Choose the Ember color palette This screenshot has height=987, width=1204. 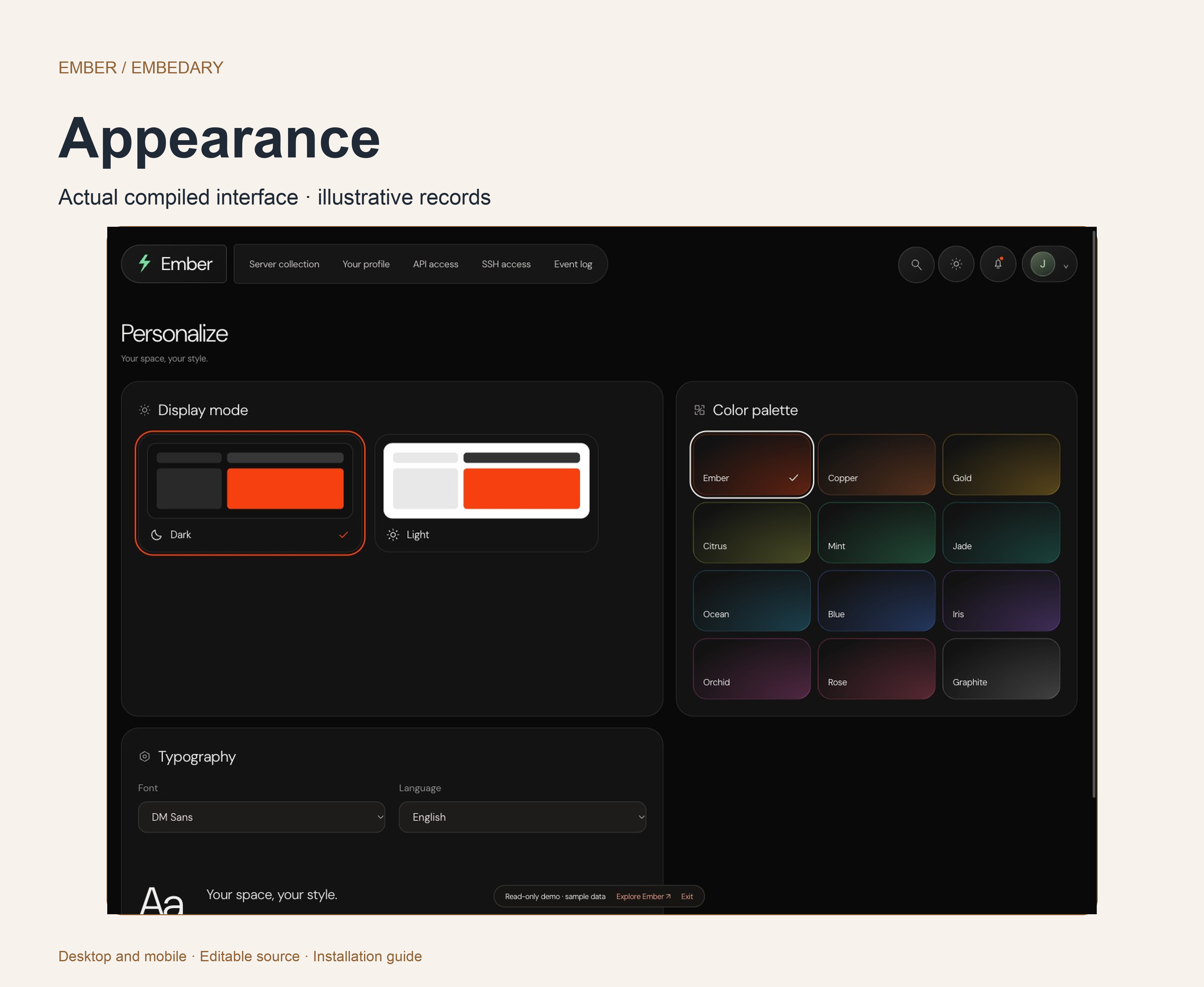coord(752,464)
